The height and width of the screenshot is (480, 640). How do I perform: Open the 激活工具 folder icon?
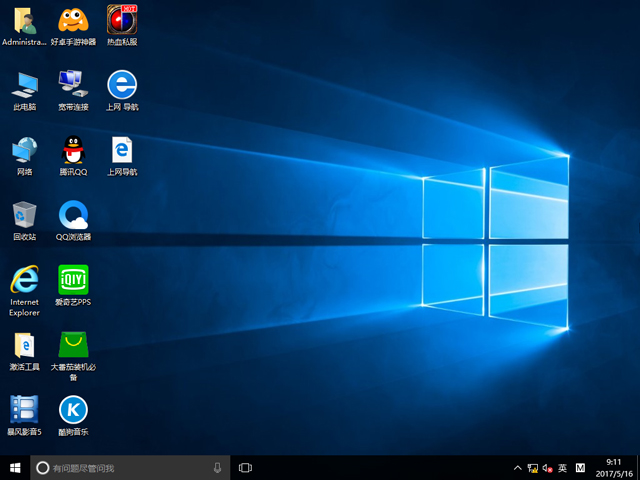pos(24,345)
